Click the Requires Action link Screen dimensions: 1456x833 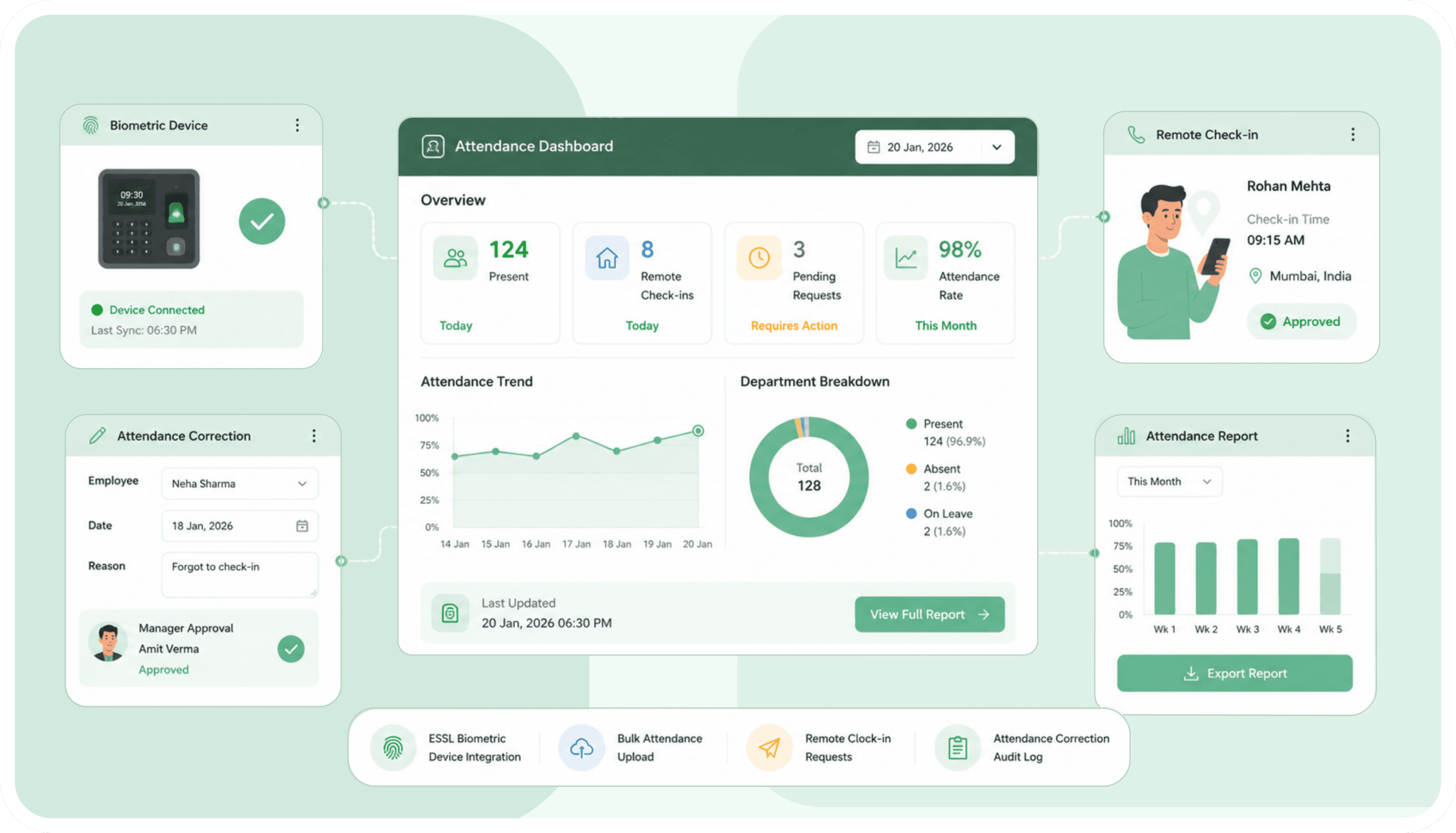click(794, 326)
